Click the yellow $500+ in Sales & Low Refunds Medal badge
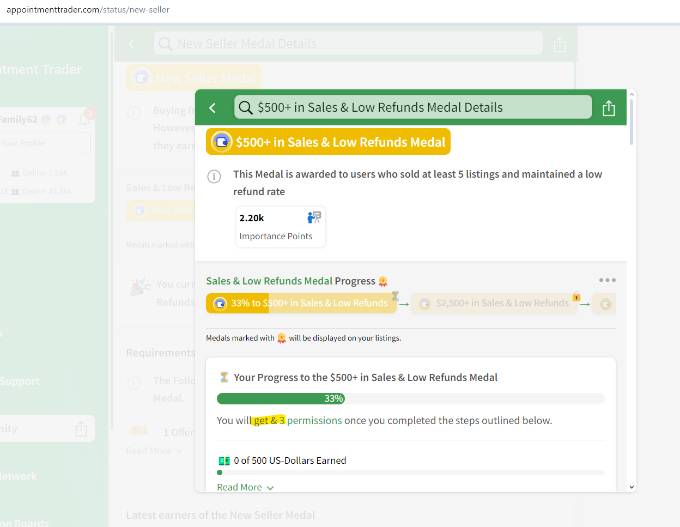 click(329, 142)
